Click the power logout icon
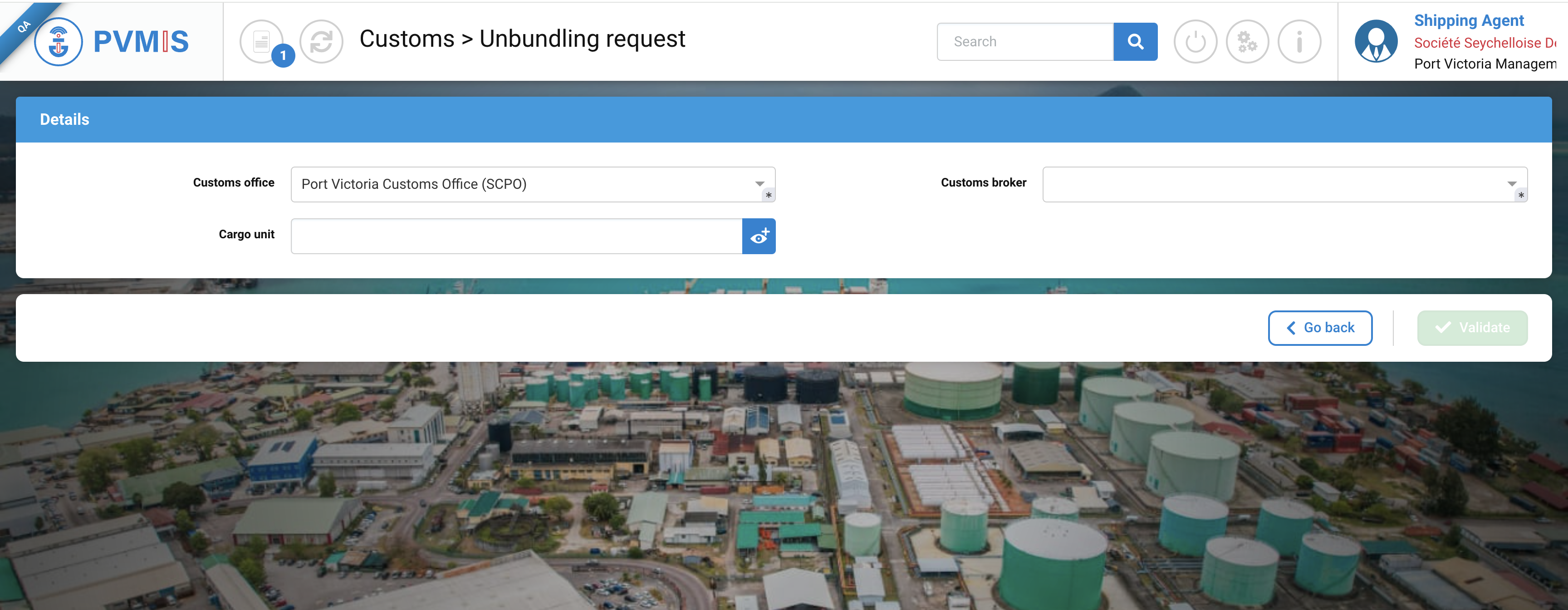The width and height of the screenshot is (1568, 610). tap(1194, 41)
